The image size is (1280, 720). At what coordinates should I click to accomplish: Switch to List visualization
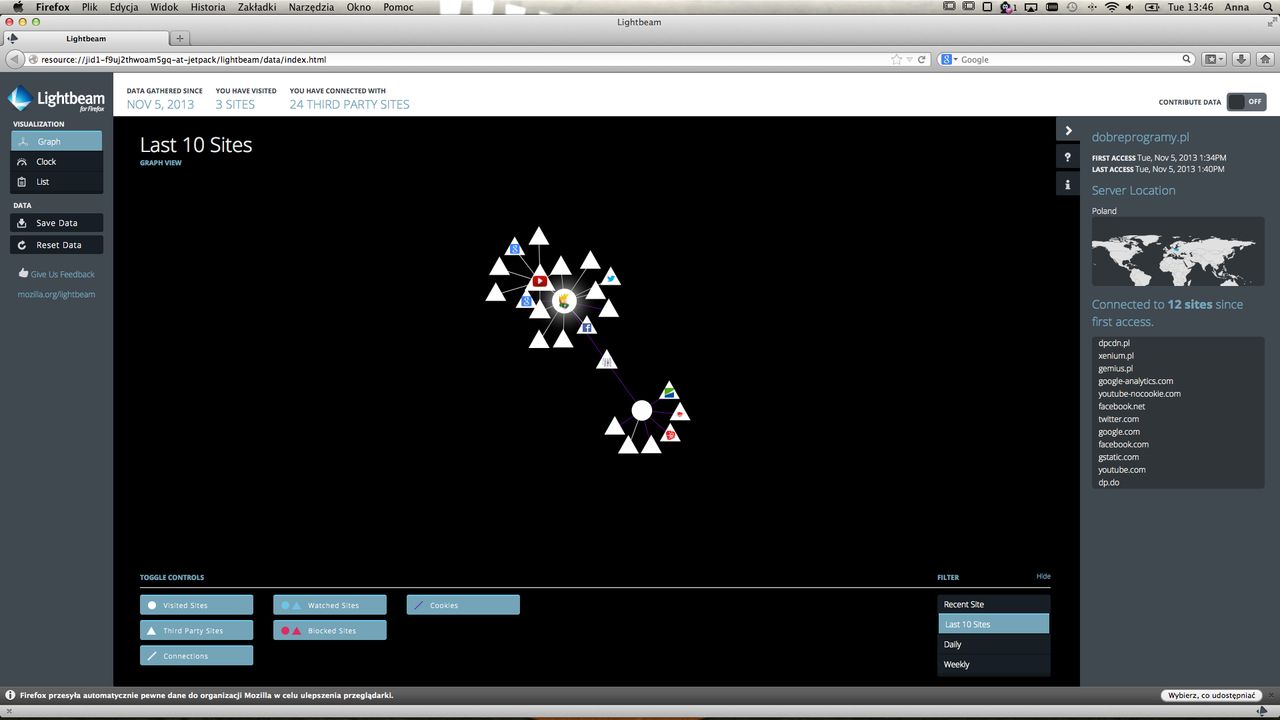coord(57,182)
